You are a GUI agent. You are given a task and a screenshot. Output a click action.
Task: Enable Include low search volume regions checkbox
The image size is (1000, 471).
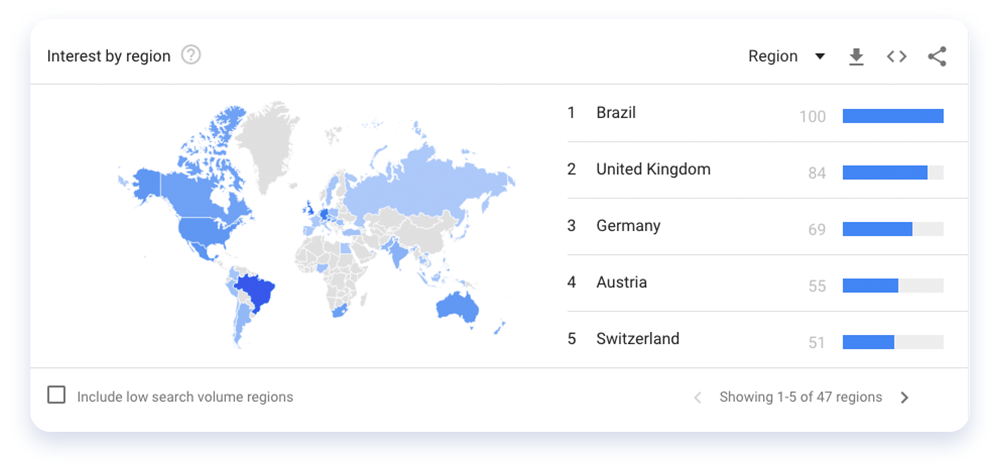[x=57, y=395]
